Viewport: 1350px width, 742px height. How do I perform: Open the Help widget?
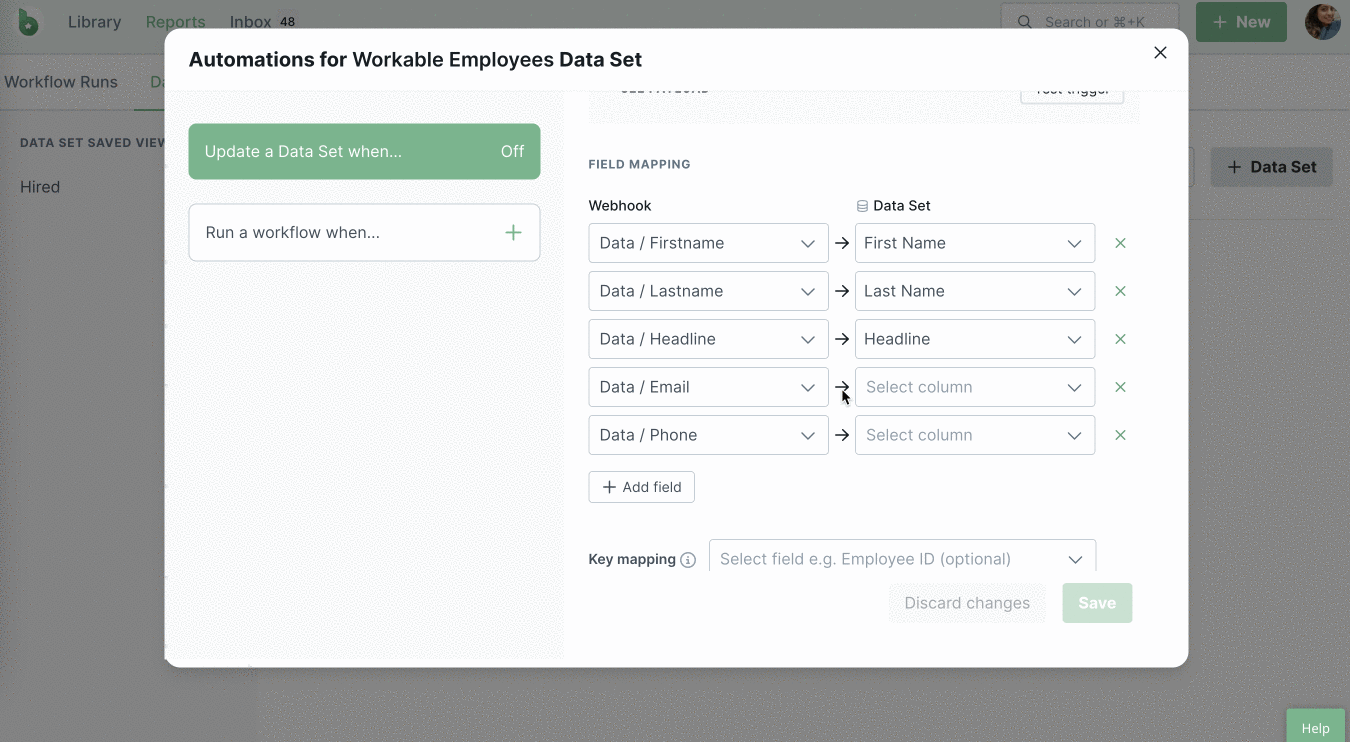point(1315,727)
